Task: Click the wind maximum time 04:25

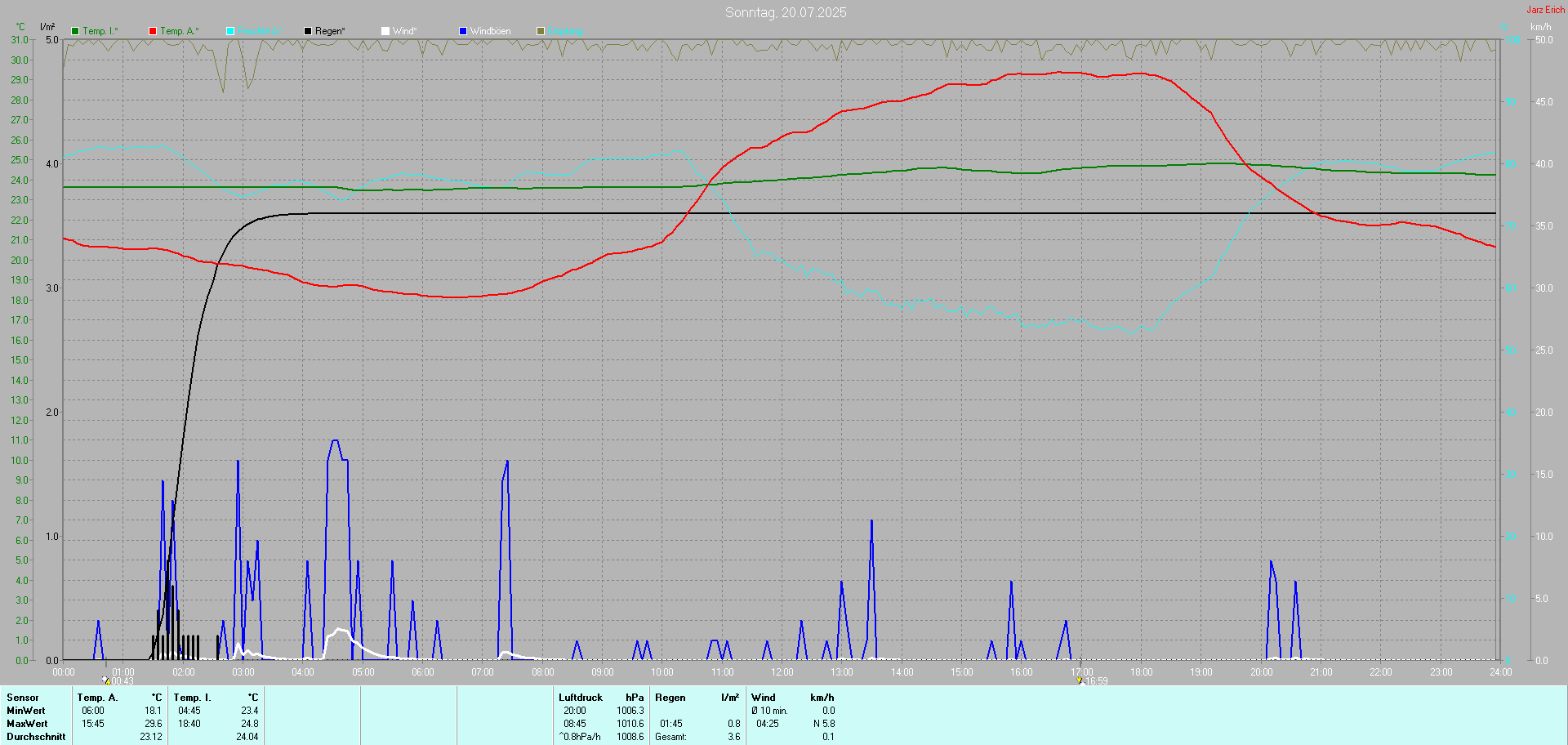Action: point(768,724)
